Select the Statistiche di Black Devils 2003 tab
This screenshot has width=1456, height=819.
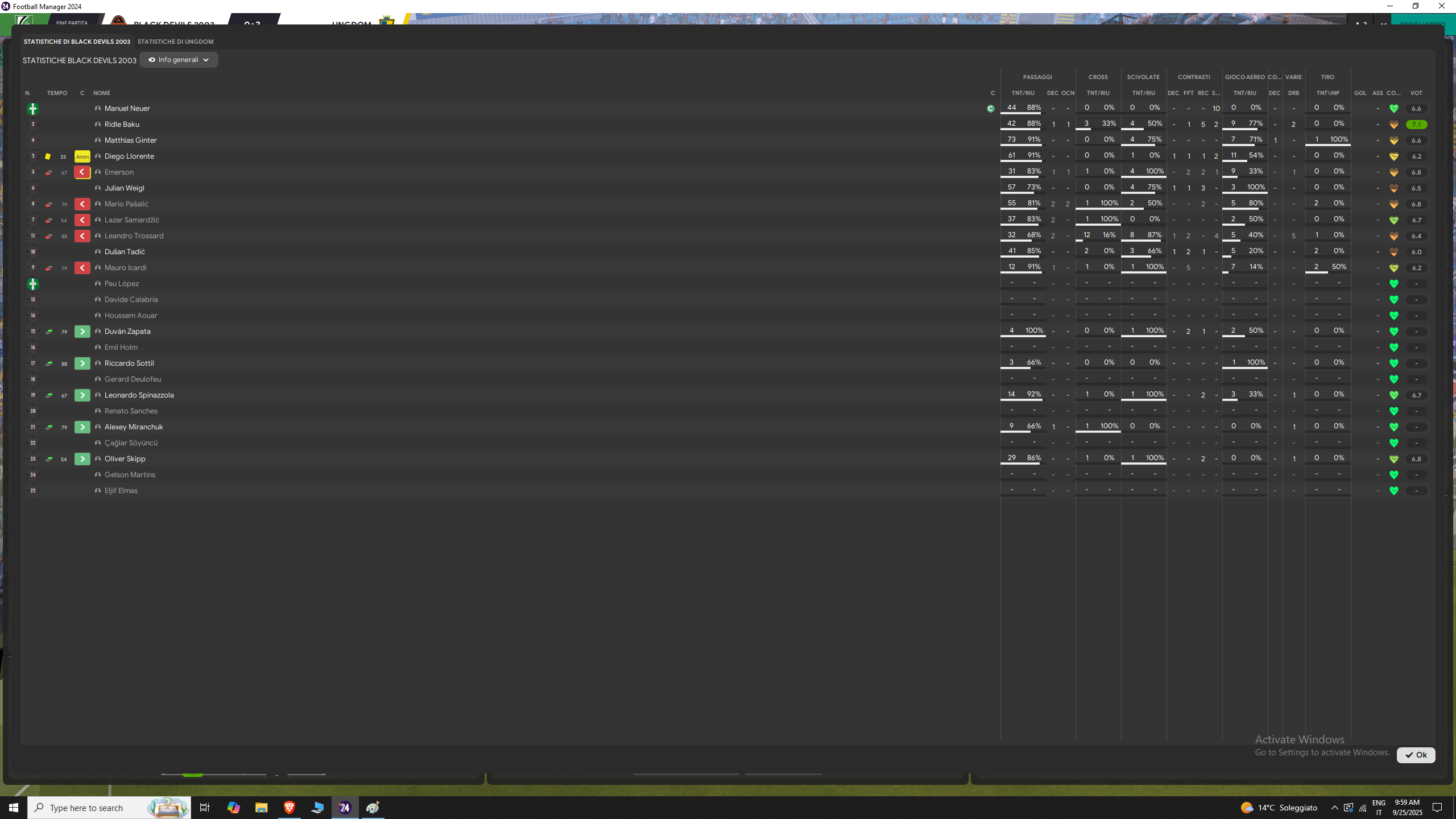(77, 42)
